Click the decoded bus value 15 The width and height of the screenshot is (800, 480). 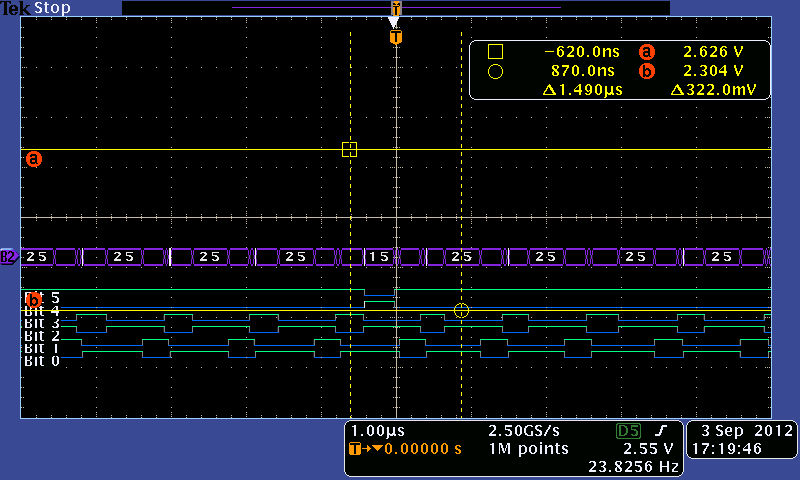coord(380,257)
